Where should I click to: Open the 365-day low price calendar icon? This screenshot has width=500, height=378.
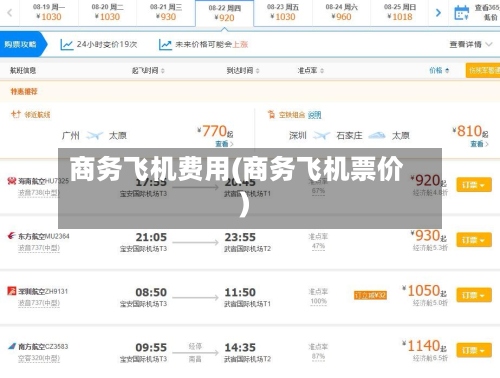click(x=462, y=13)
